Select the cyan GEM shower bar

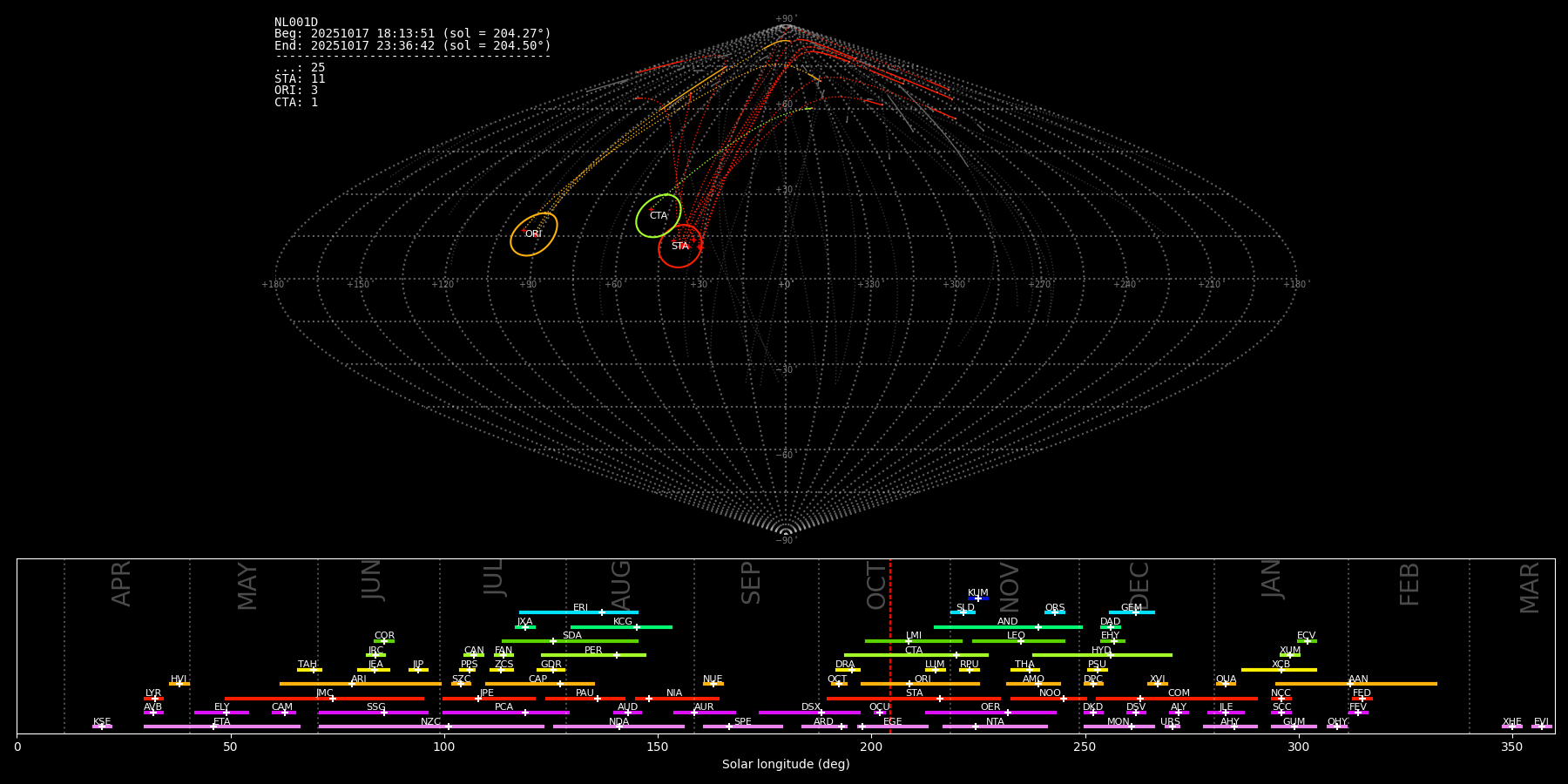1131,612
